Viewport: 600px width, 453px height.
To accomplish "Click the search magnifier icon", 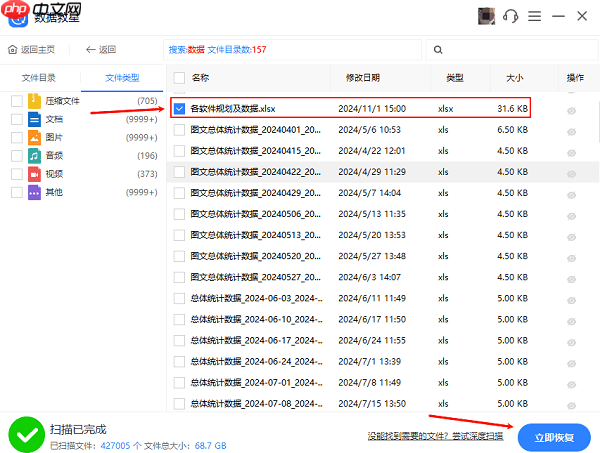I will 438,50.
